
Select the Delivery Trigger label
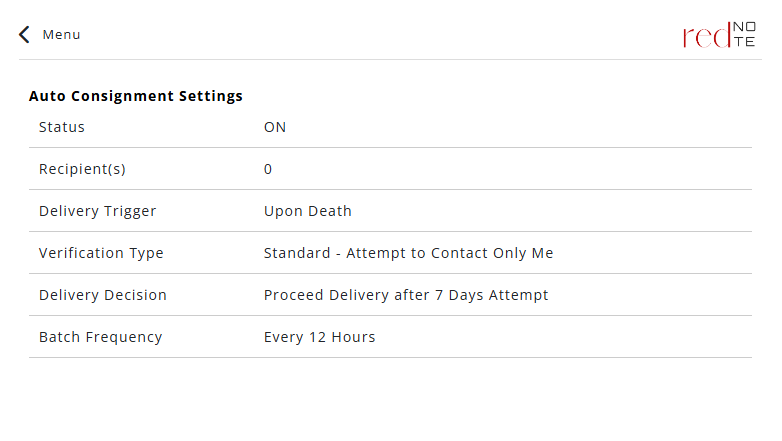click(x=98, y=211)
